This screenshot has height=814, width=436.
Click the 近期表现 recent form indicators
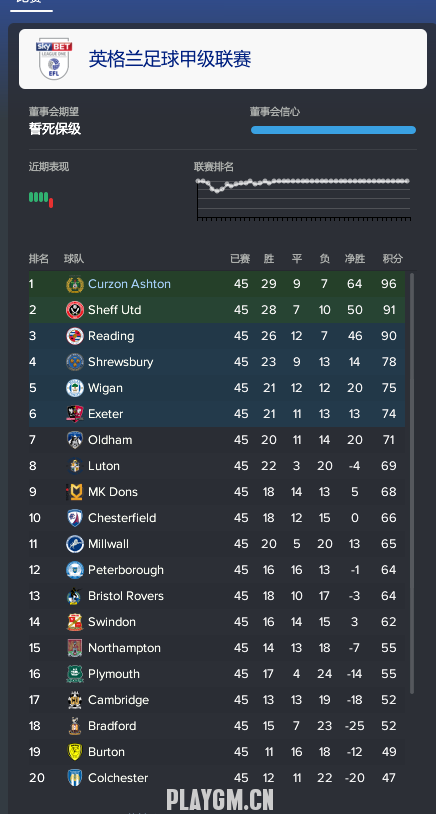click(41, 199)
